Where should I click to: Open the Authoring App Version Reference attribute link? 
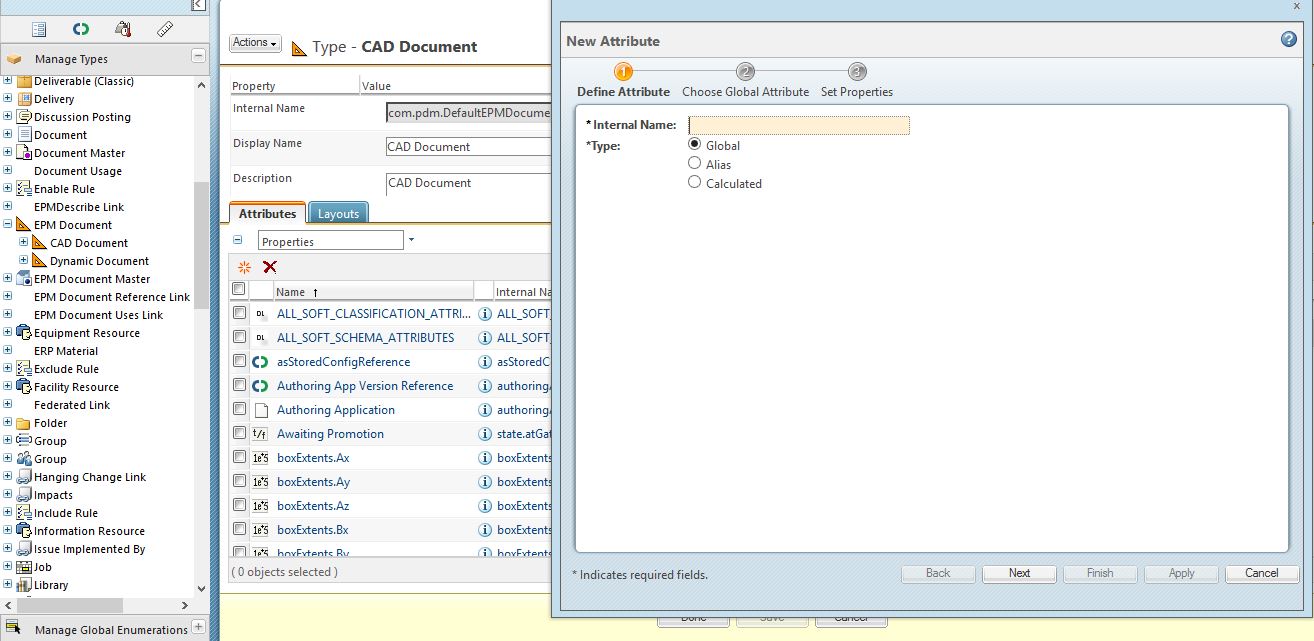(365, 386)
